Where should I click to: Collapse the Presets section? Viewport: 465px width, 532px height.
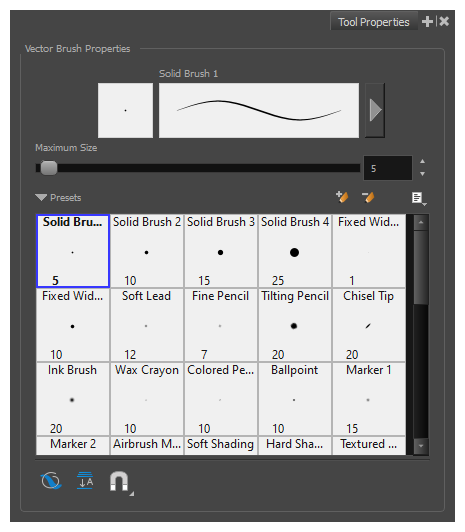[41, 197]
